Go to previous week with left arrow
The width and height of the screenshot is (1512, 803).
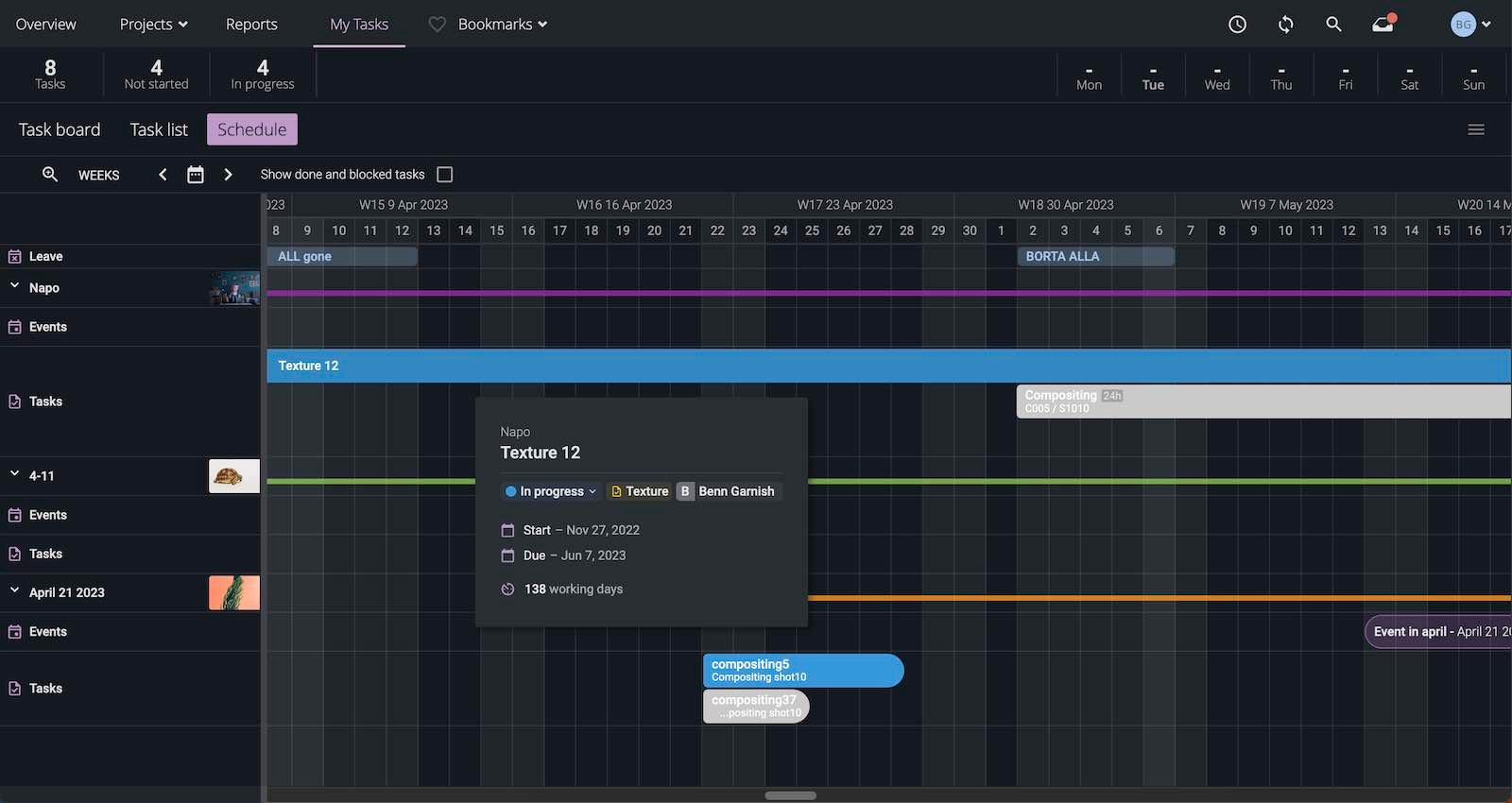tap(163, 175)
